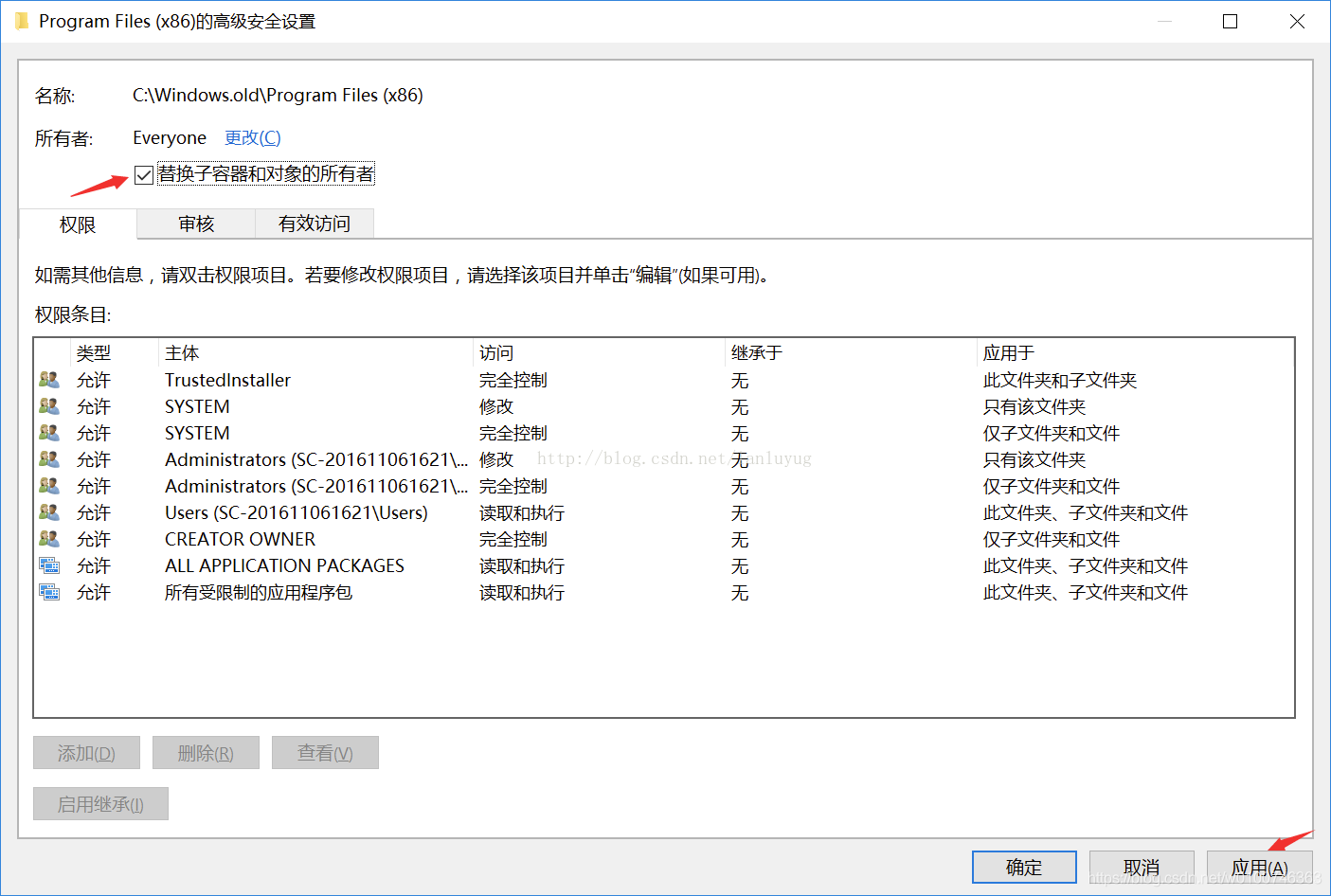The width and height of the screenshot is (1331, 896).
Task: Click the 取消 button
Action: coord(1142,867)
